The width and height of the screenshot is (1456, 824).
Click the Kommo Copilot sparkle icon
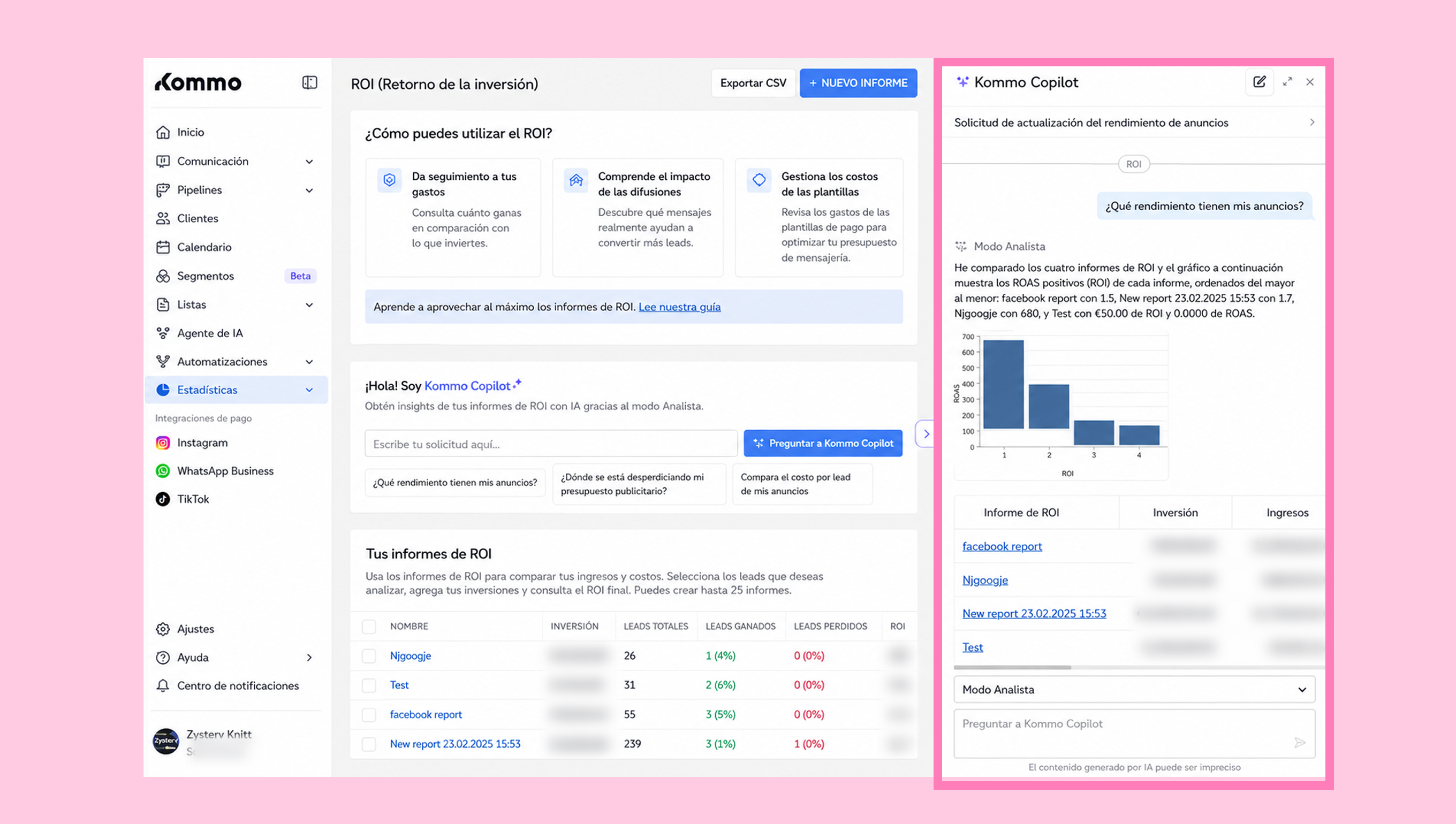pyautogui.click(x=962, y=82)
